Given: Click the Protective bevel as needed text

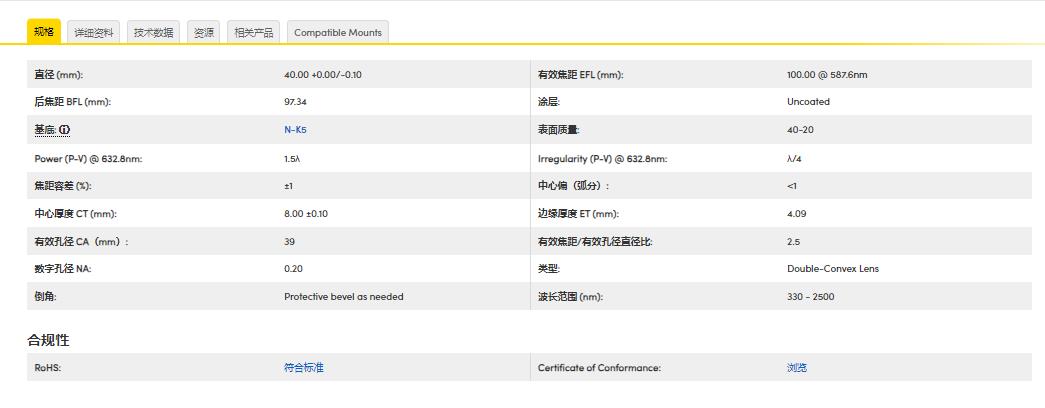Looking at the screenshot, I should point(343,297).
